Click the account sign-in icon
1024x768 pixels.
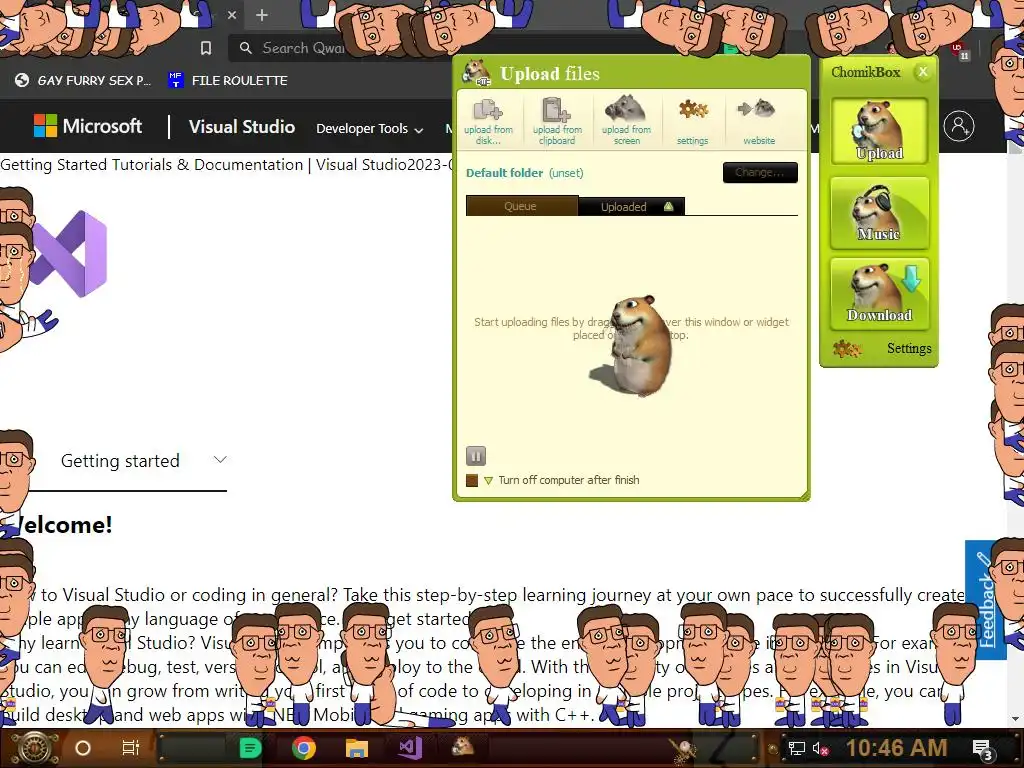click(x=959, y=126)
